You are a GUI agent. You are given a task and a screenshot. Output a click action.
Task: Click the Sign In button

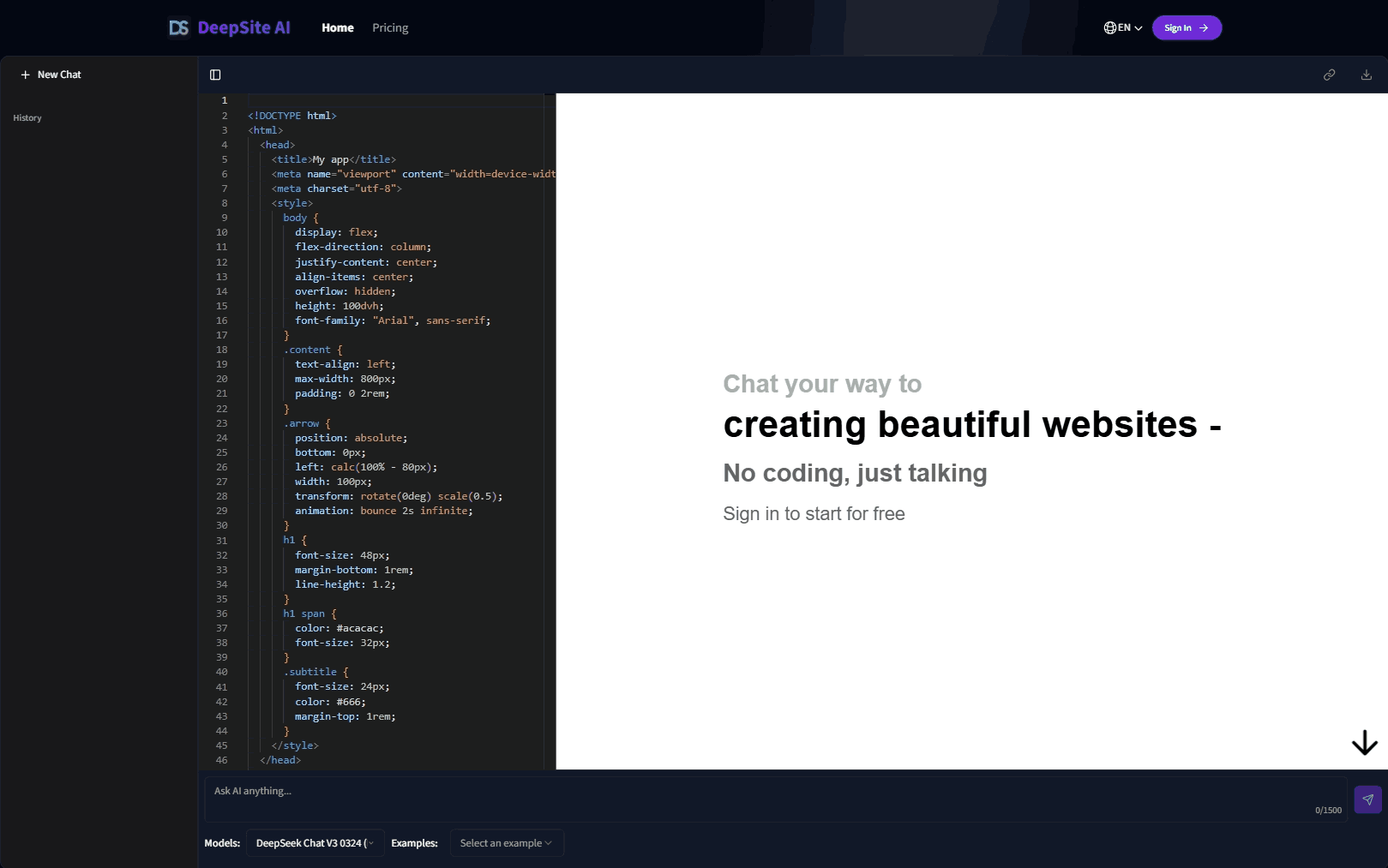[x=1187, y=27]
